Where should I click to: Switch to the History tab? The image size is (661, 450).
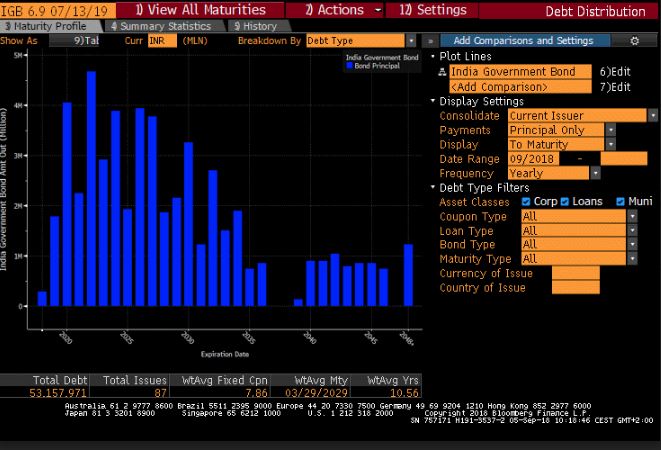coord(258,26)
